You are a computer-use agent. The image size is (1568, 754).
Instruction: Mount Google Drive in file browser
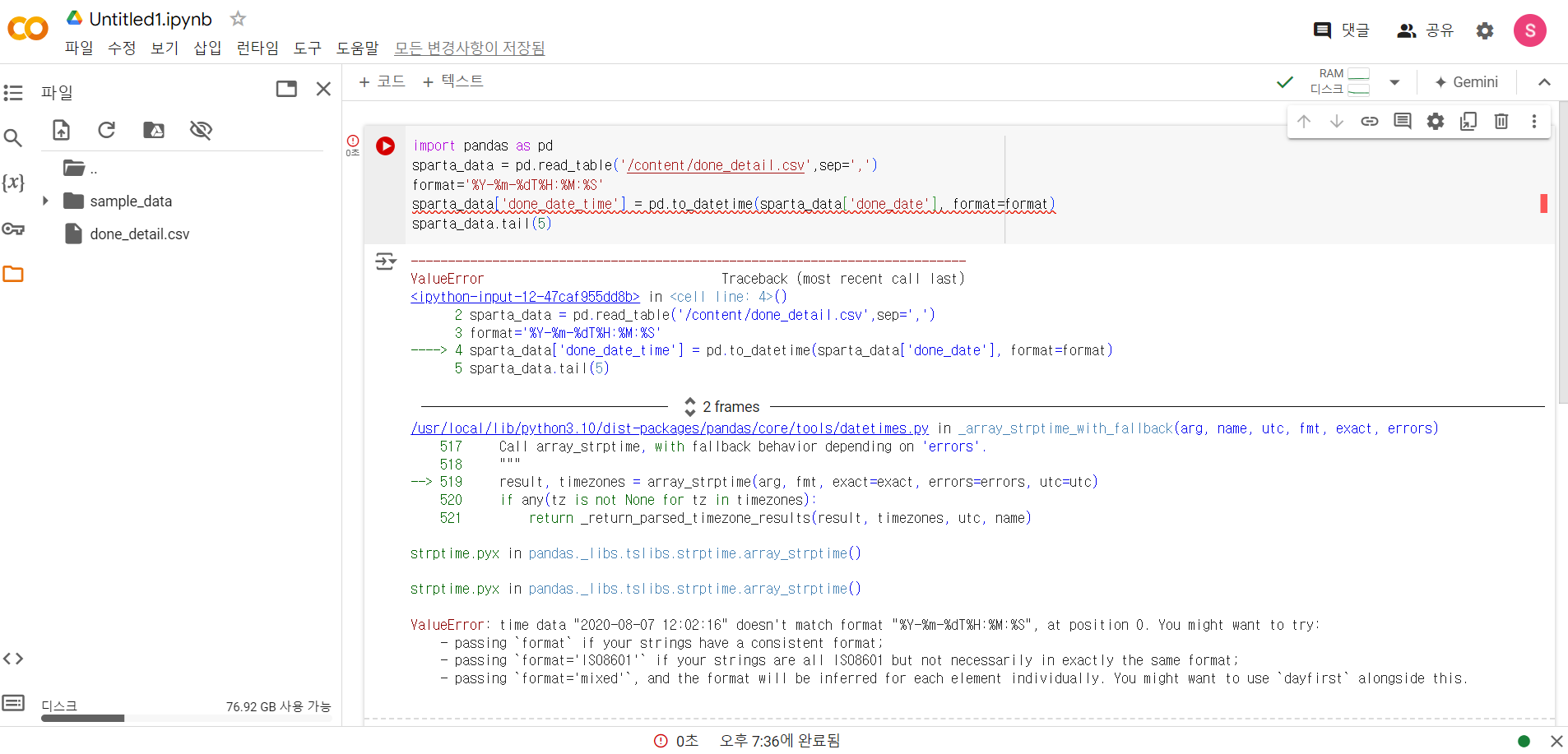[154, 130]
